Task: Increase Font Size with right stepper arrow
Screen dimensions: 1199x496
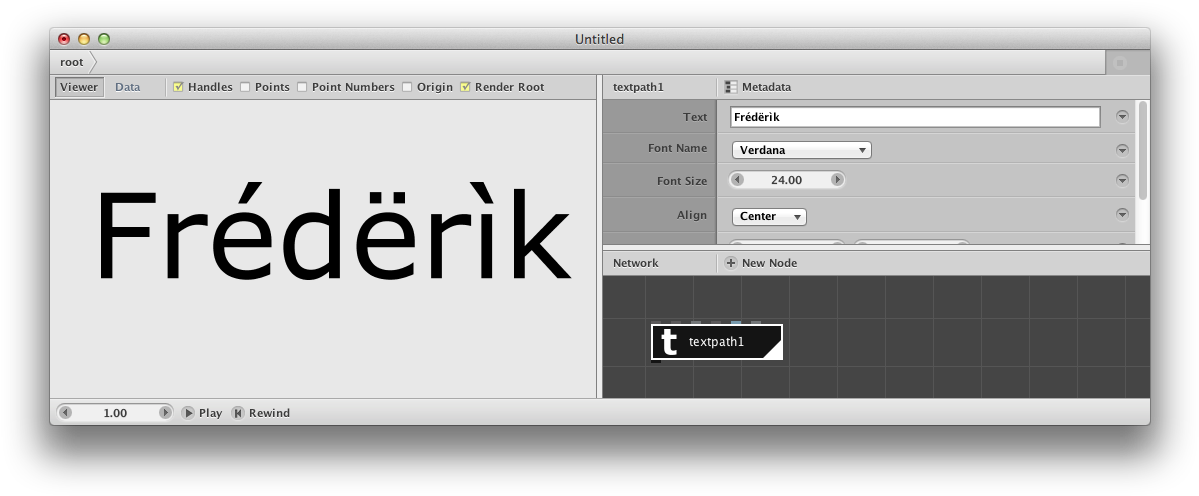Action: (x=837, y=180)
